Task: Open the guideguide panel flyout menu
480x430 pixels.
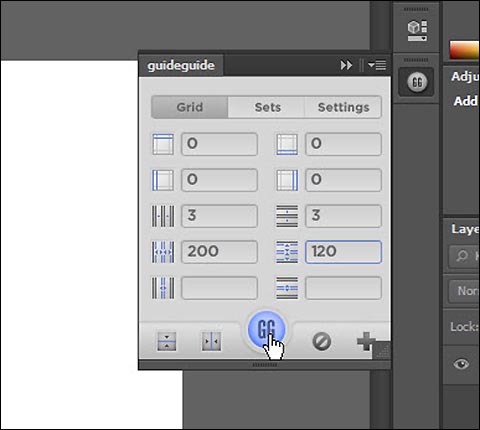Action: click(377, 65)
